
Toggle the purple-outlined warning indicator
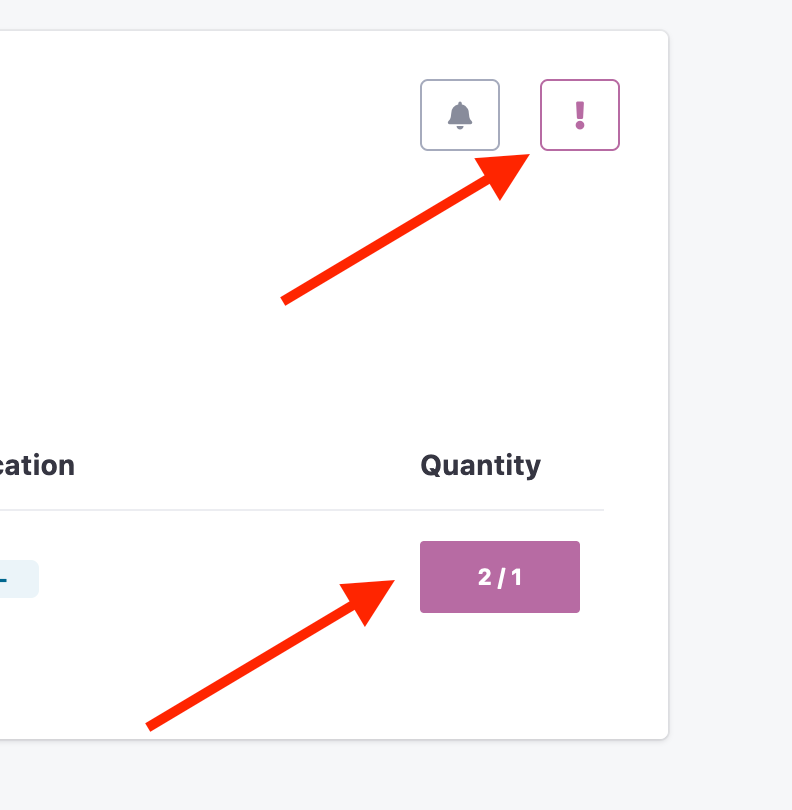pyautogui.click(x=580, y=115)
